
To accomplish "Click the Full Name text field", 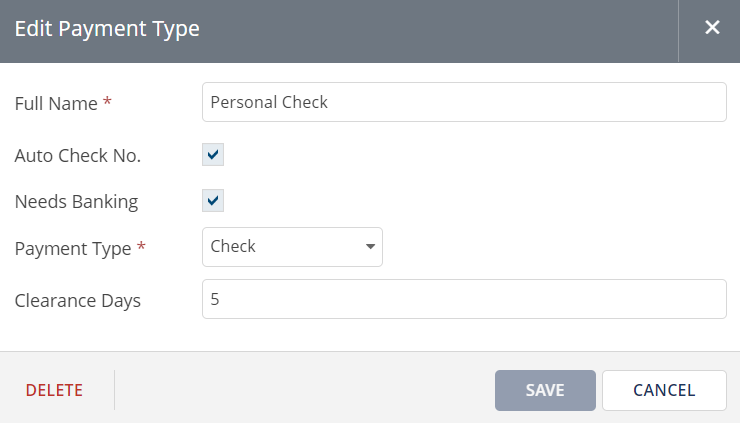I will click(x=464, y=102).
